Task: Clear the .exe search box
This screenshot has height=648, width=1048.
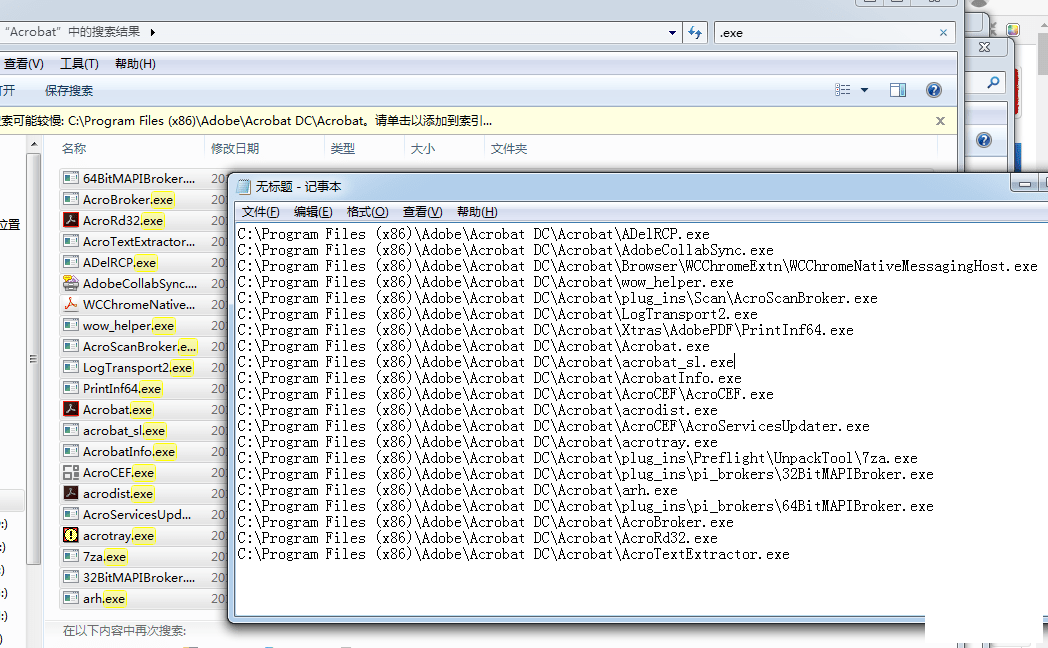Action: coord(943,33)
